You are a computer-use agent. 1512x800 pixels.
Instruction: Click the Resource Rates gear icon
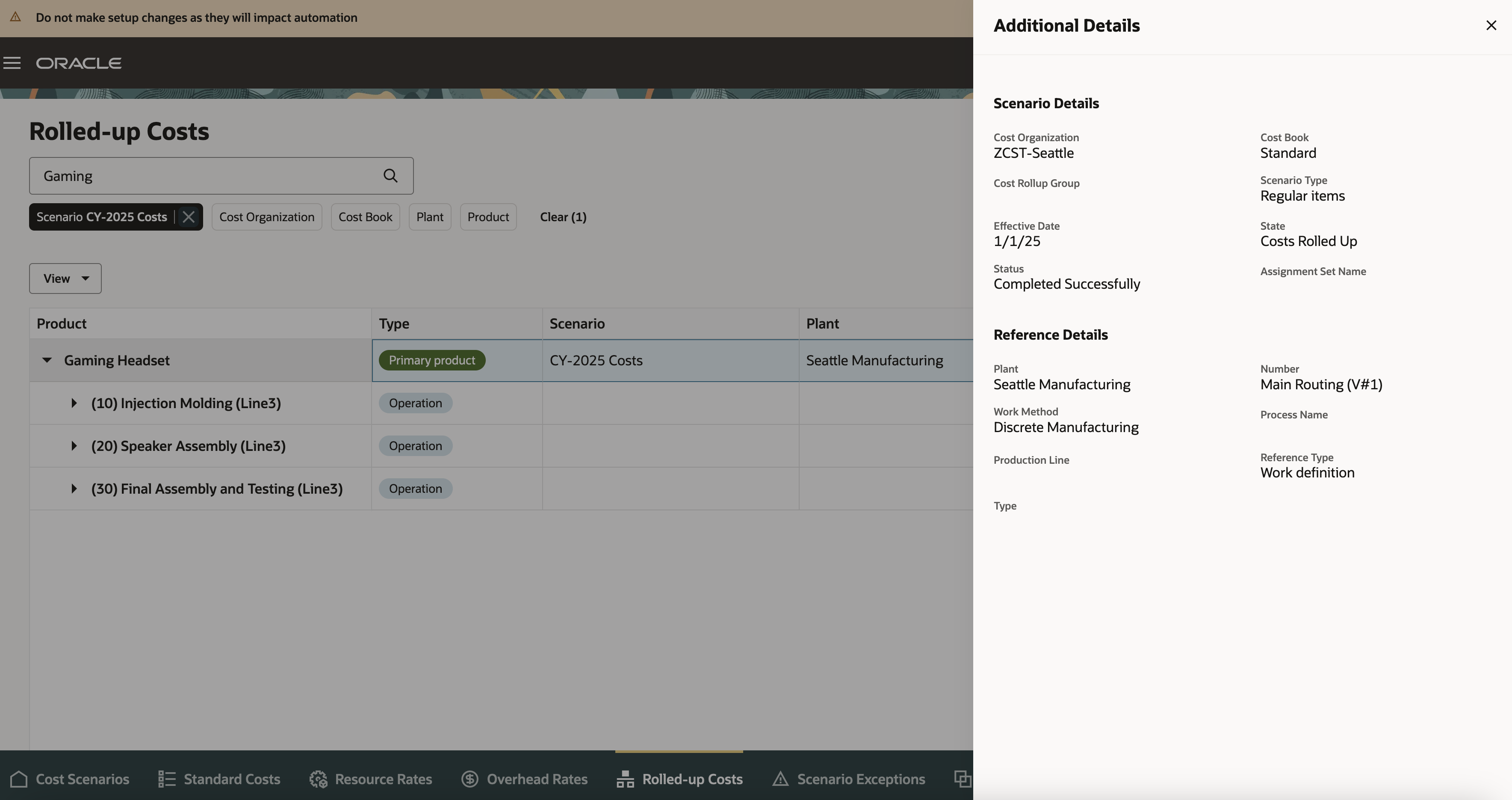(x=318, y=779)
